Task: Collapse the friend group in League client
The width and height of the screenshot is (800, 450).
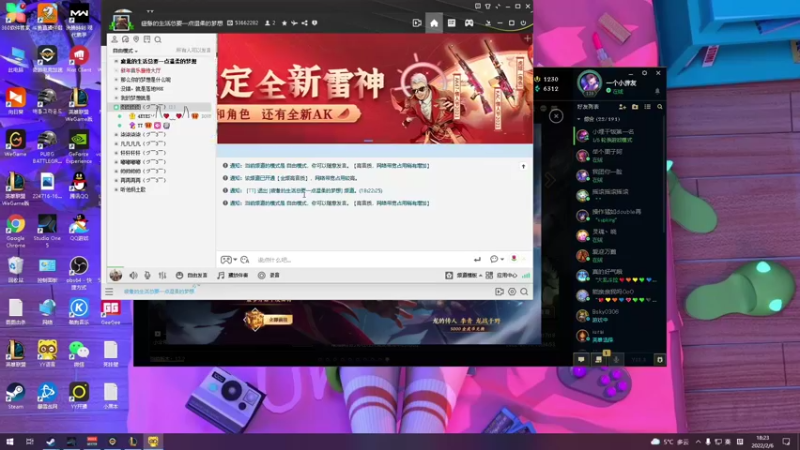Action: [x=579, y=119]
